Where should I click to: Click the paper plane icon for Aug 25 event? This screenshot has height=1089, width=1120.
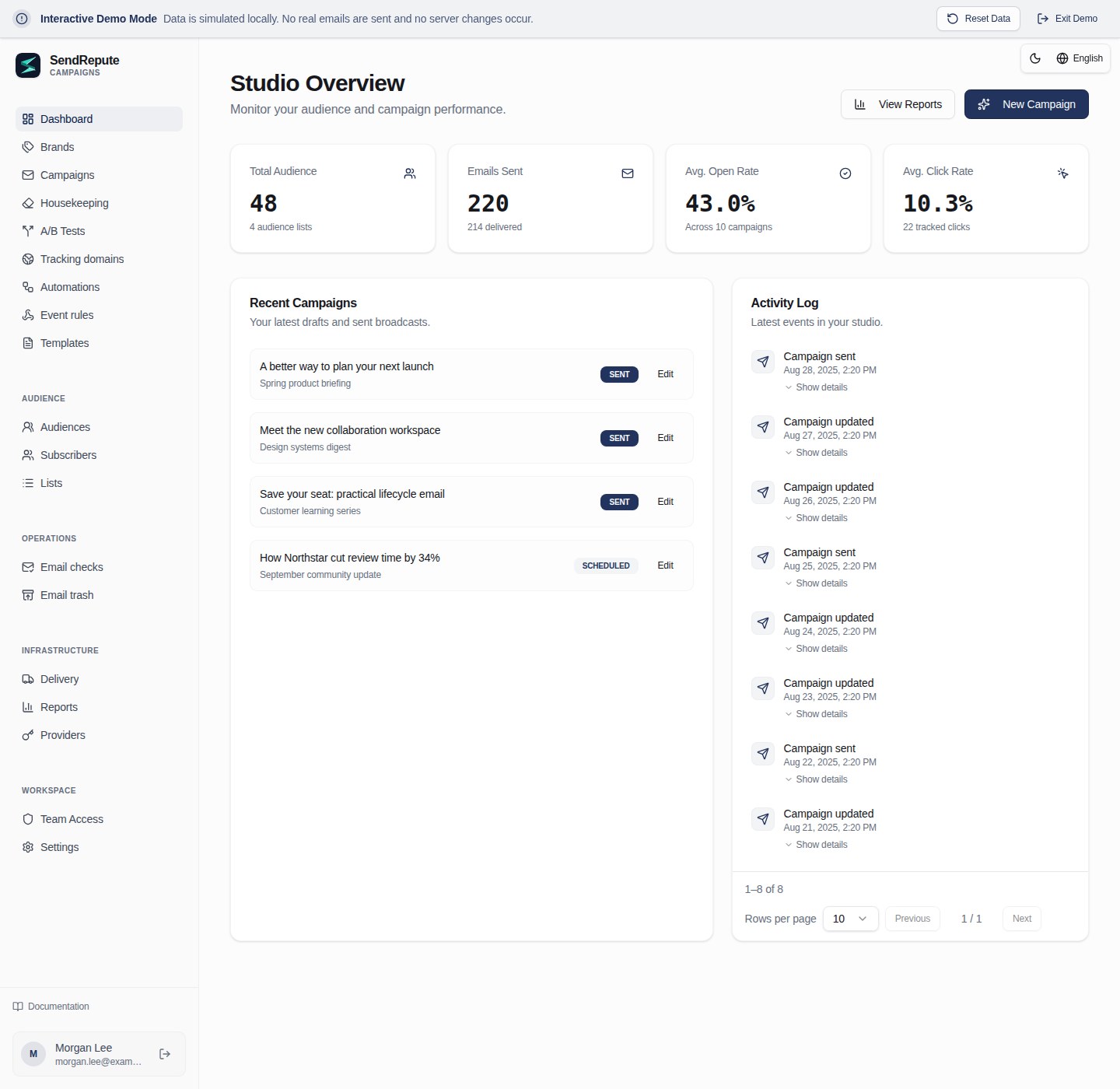(x=763, y=558)
